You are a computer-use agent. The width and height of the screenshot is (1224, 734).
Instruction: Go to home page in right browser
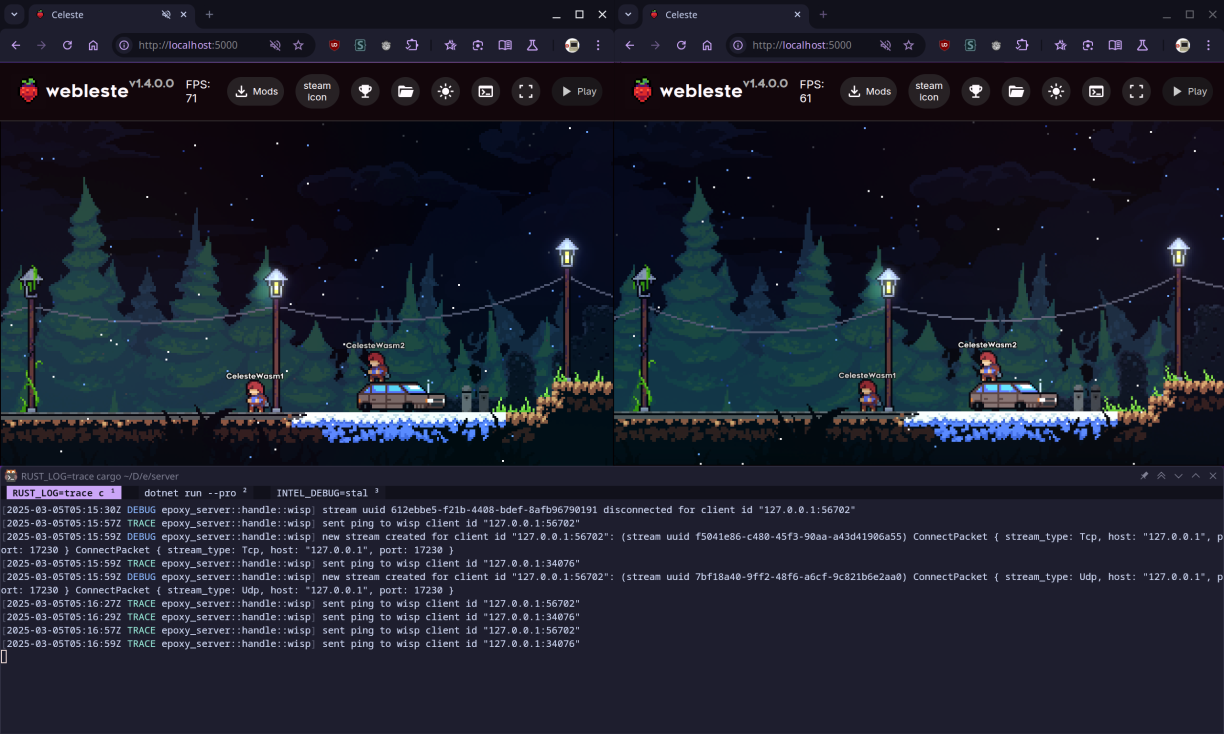click(707, 45)
